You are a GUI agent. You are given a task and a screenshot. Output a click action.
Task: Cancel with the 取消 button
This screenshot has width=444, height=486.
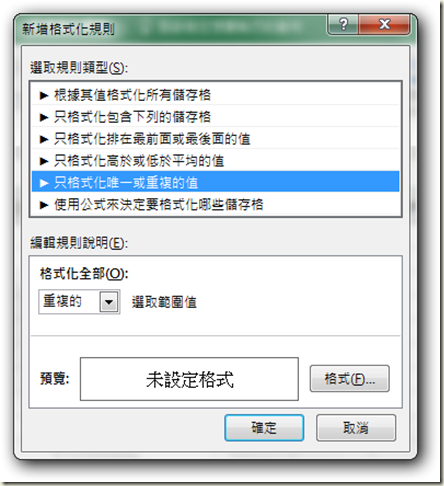coord(356,428)
